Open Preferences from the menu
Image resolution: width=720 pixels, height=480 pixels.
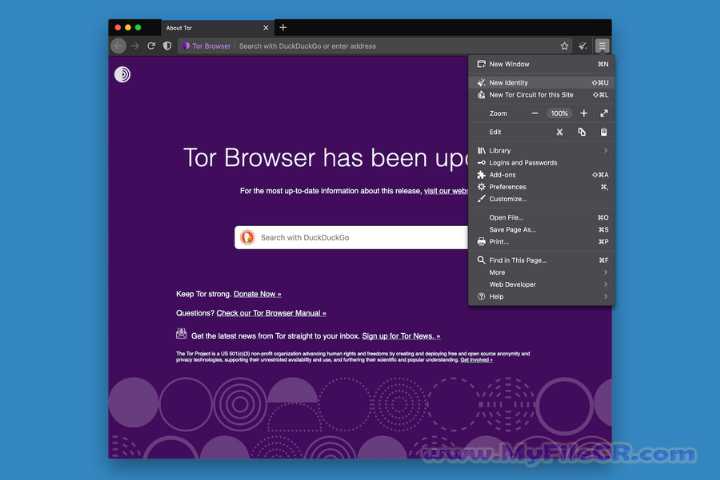541,186
